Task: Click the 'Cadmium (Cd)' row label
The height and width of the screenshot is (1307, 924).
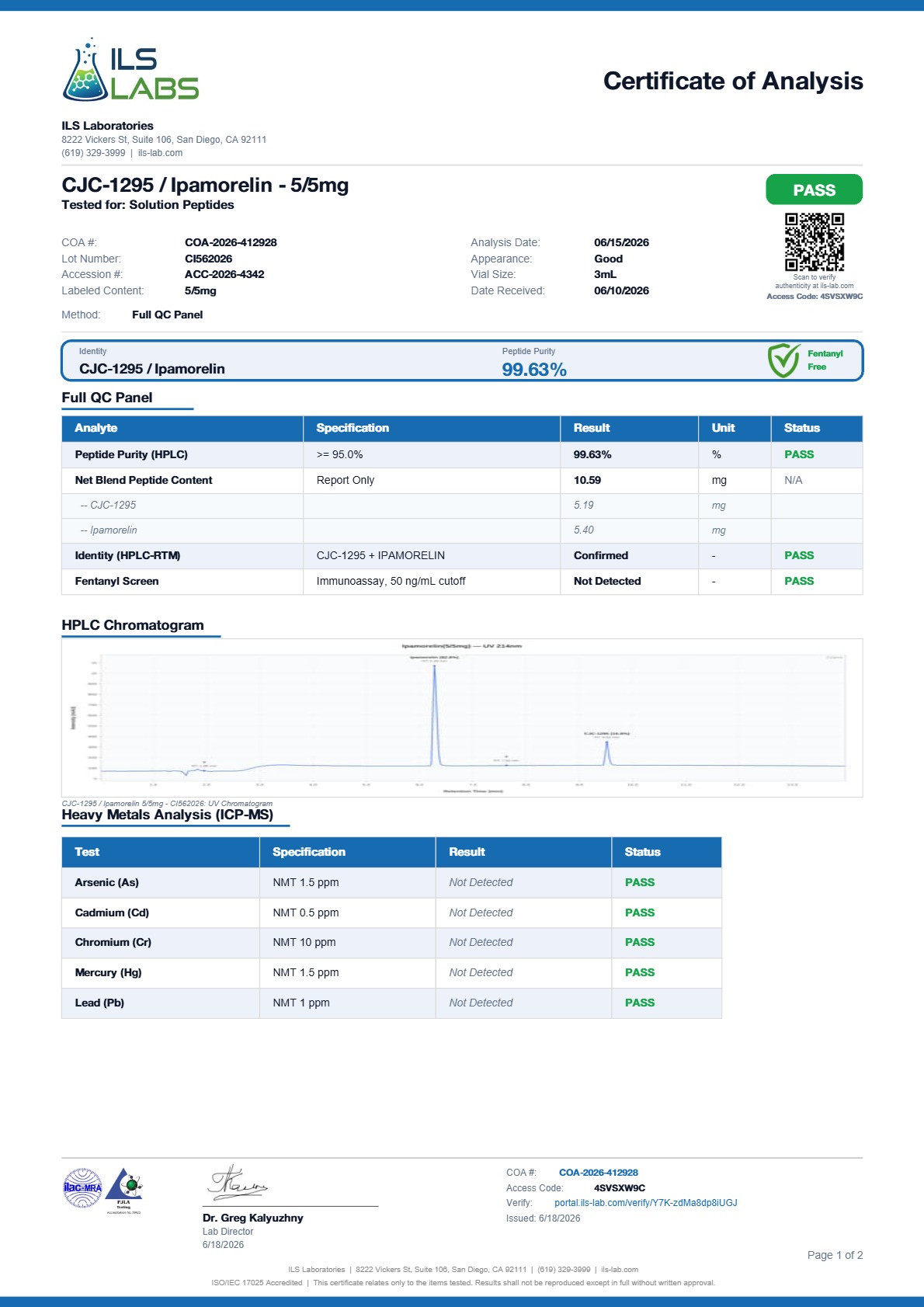Action: (x=112, y=912)
